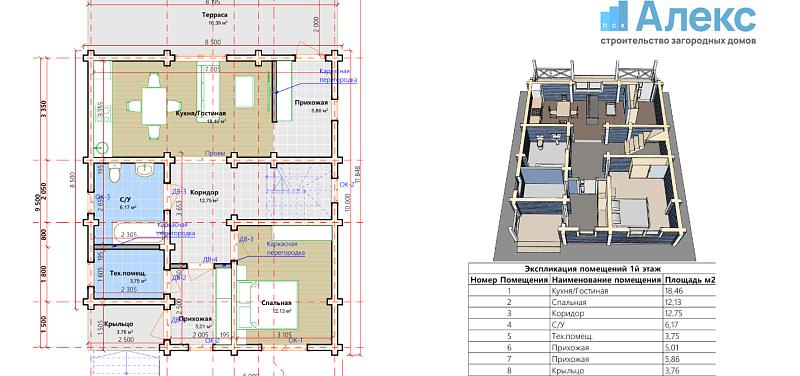
Task: Click the Кухня/Гостиная row in the table
Action: click(592, 291)
